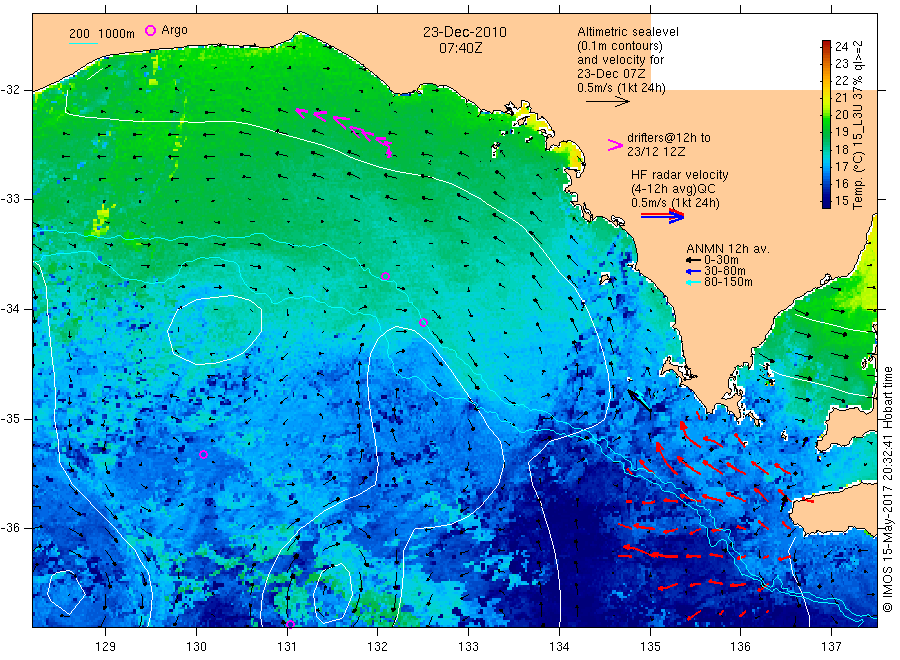Click the Argo float marker at 131°E on bottom edge
Image resolution: width=900 pixels, height=660 pixels.
pyautogui.click(x=290, y=624)
